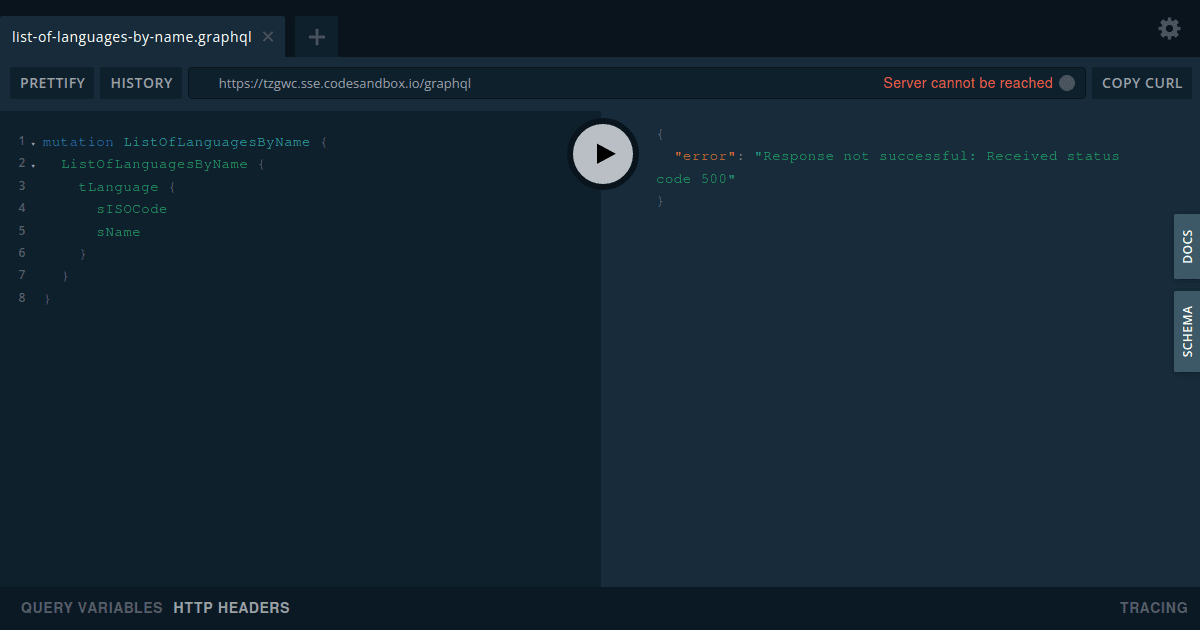The width and height of the screenshot is (1200, 630).
Task: Switch to the HTTP Headers tab
Action: tap(231, 607)
